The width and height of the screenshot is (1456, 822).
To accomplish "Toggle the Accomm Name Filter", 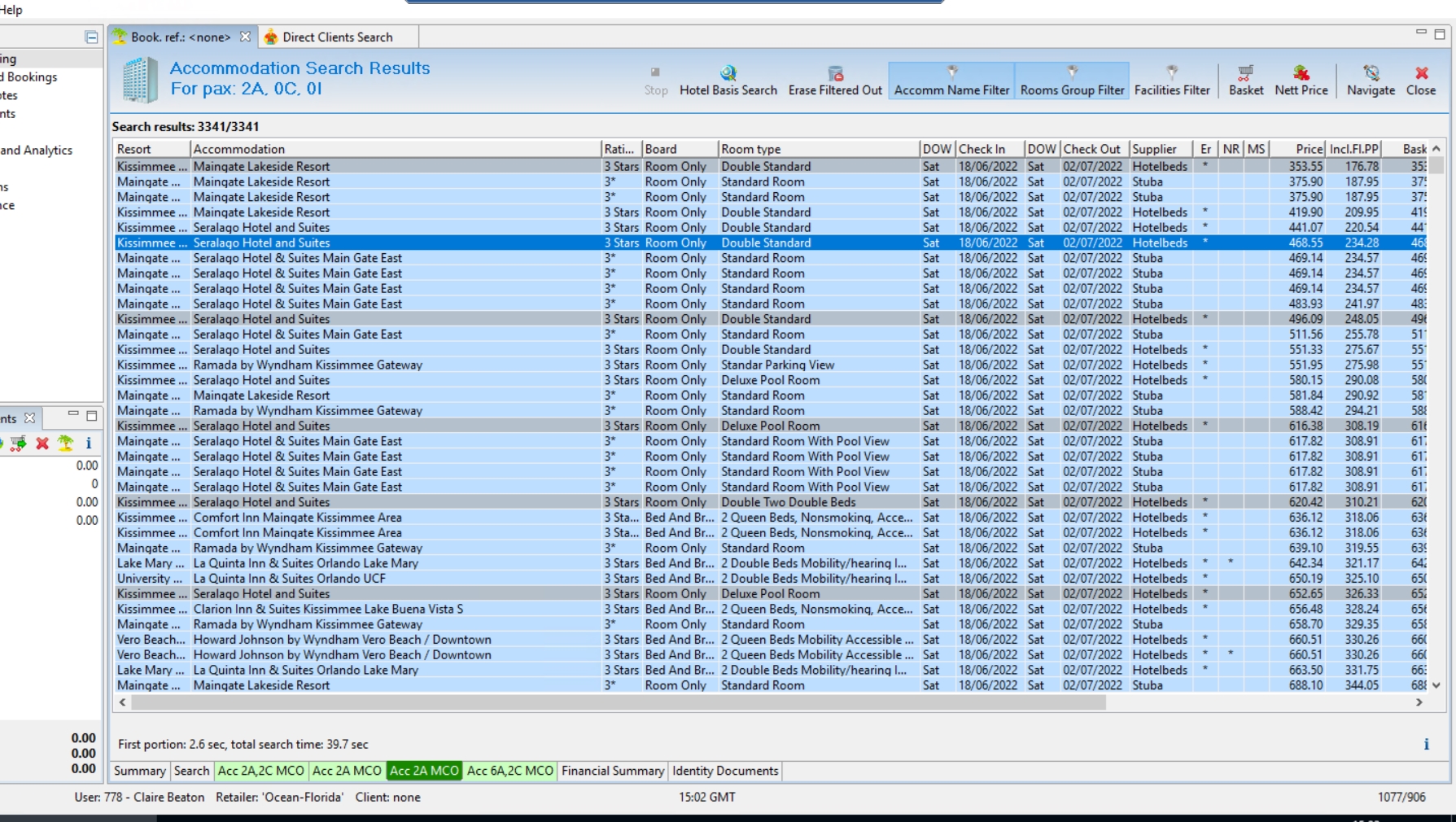I will pyautogui.click(x=951, y=81).
